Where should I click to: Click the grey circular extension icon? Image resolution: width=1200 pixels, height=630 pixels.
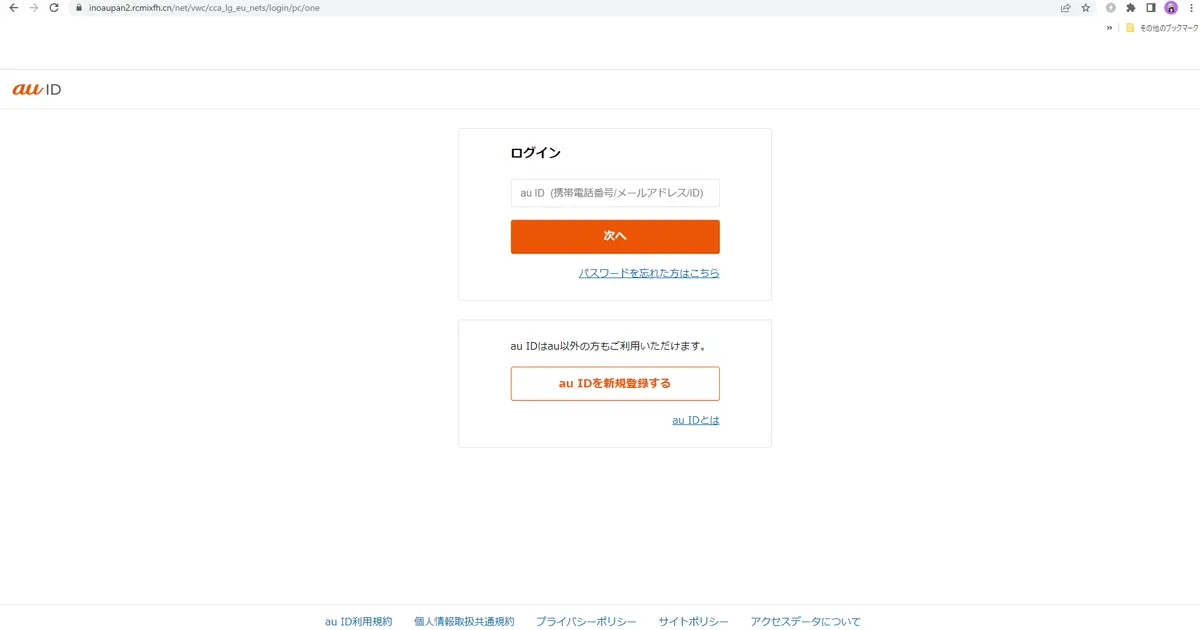click(1111, 8)
